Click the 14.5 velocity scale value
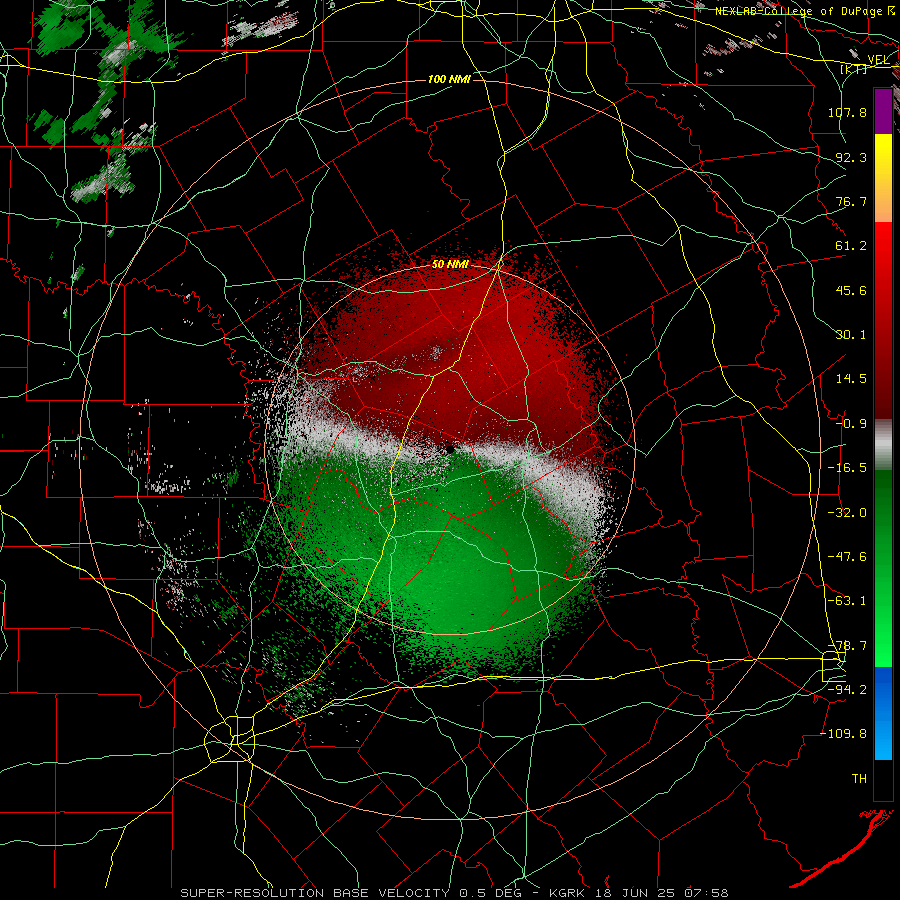The height and width of the screenshot is (900, 900). point(851,379)
